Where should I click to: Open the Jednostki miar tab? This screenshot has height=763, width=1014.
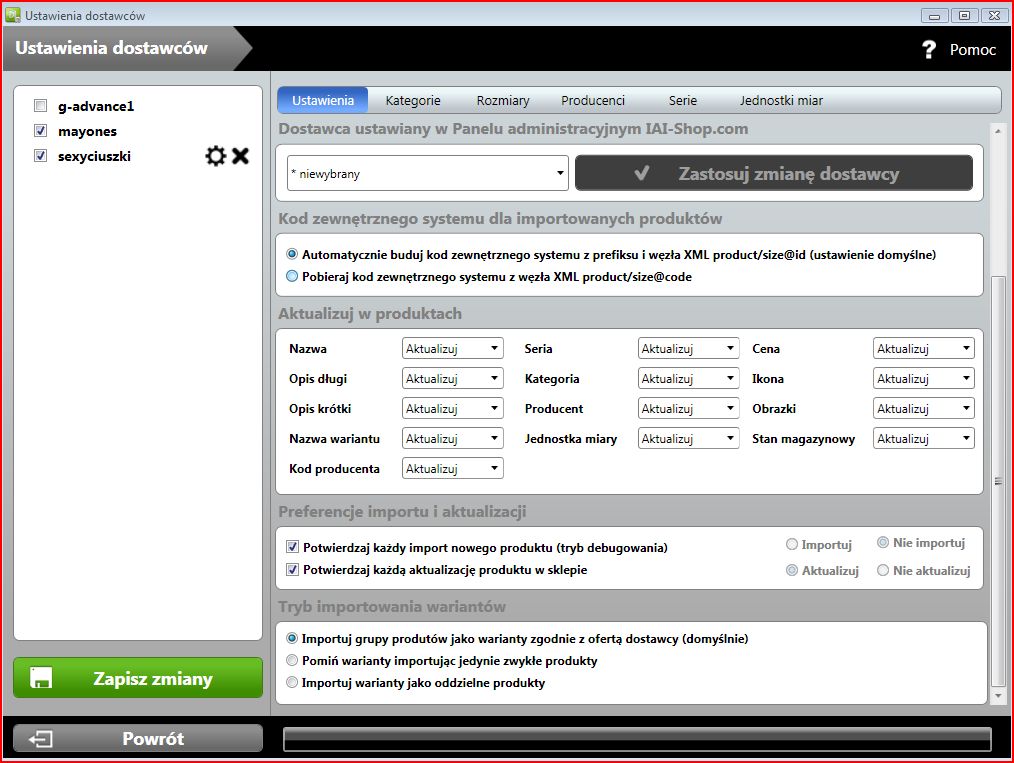(x=781, y=100)
